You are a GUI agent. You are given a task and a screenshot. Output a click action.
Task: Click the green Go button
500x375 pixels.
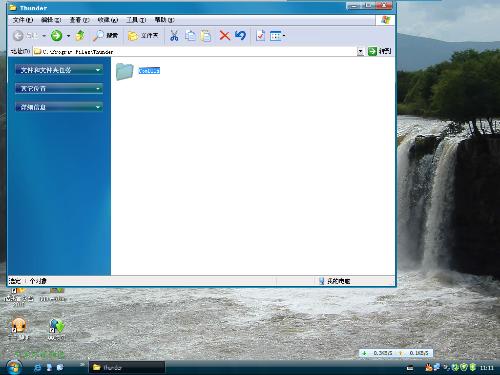[379, 51]
